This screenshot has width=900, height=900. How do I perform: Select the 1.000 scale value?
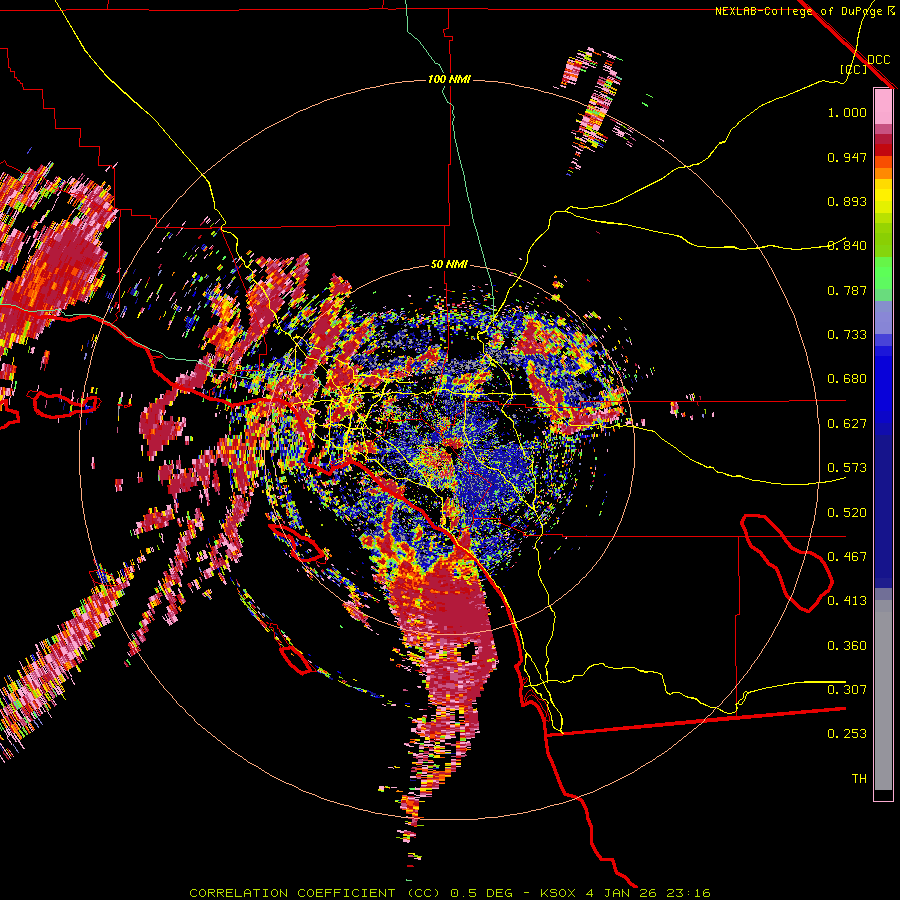click(847, 112)
